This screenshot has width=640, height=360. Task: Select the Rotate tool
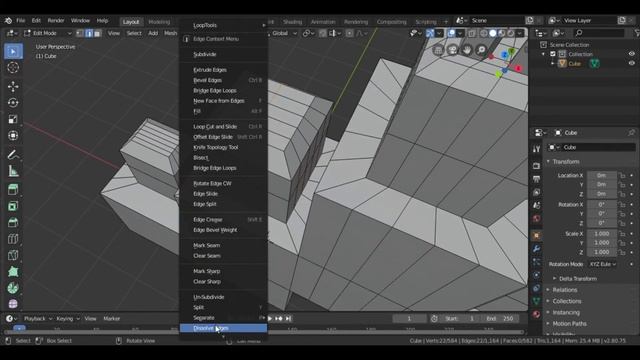pyautogui.click(x=13, y=103)
